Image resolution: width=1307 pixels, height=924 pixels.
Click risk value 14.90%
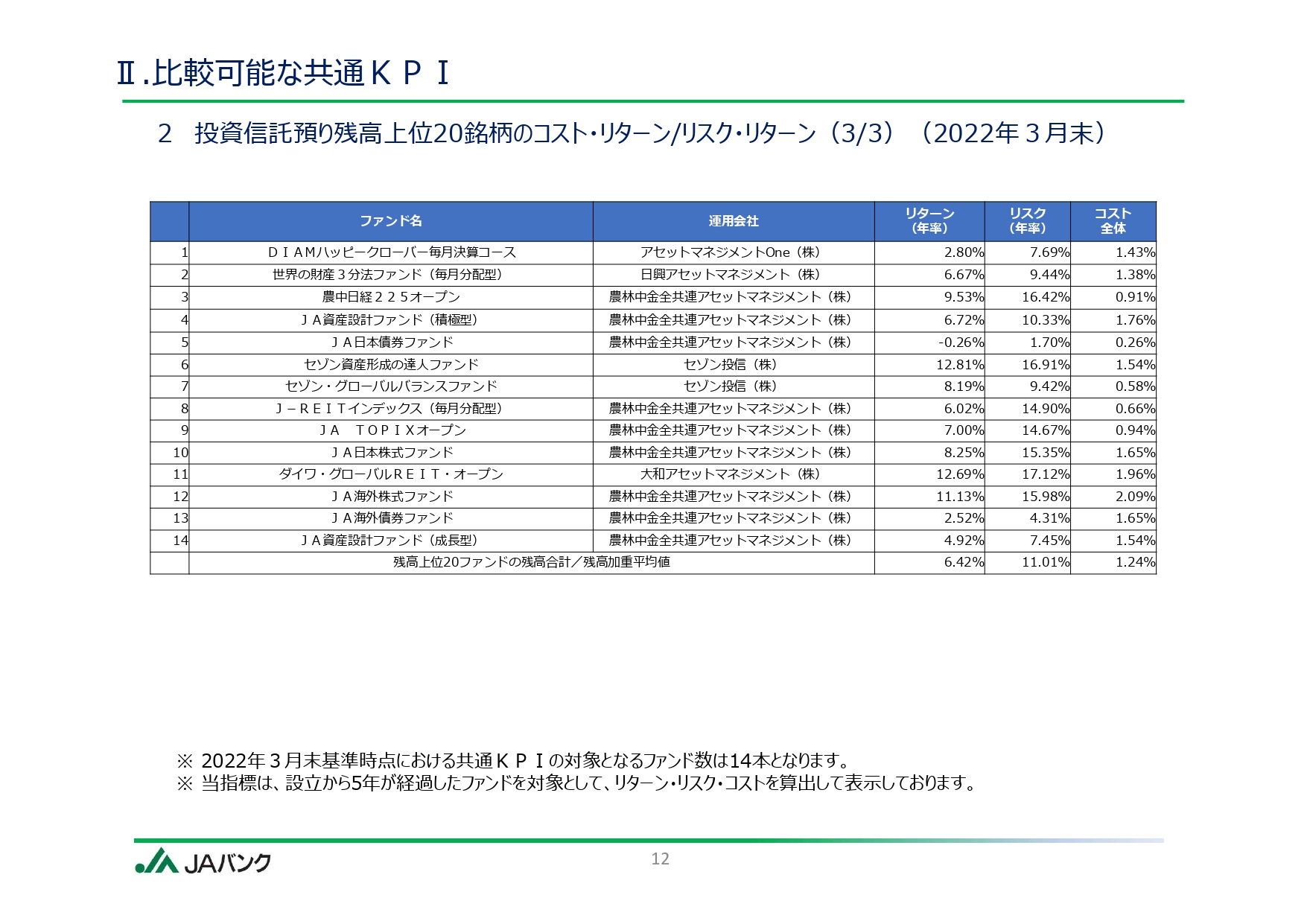click(x=1046, y=409)
